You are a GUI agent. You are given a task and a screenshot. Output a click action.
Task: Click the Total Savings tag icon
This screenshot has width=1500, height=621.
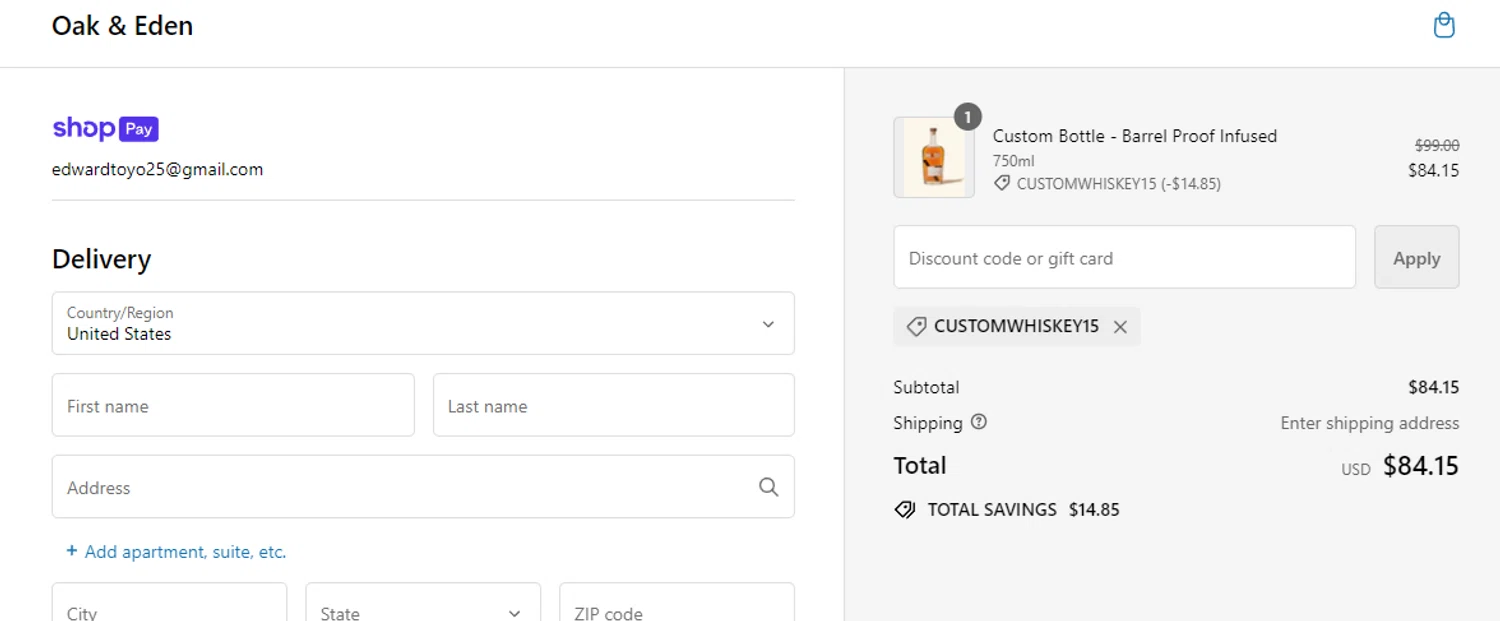[x=905, y=510]
